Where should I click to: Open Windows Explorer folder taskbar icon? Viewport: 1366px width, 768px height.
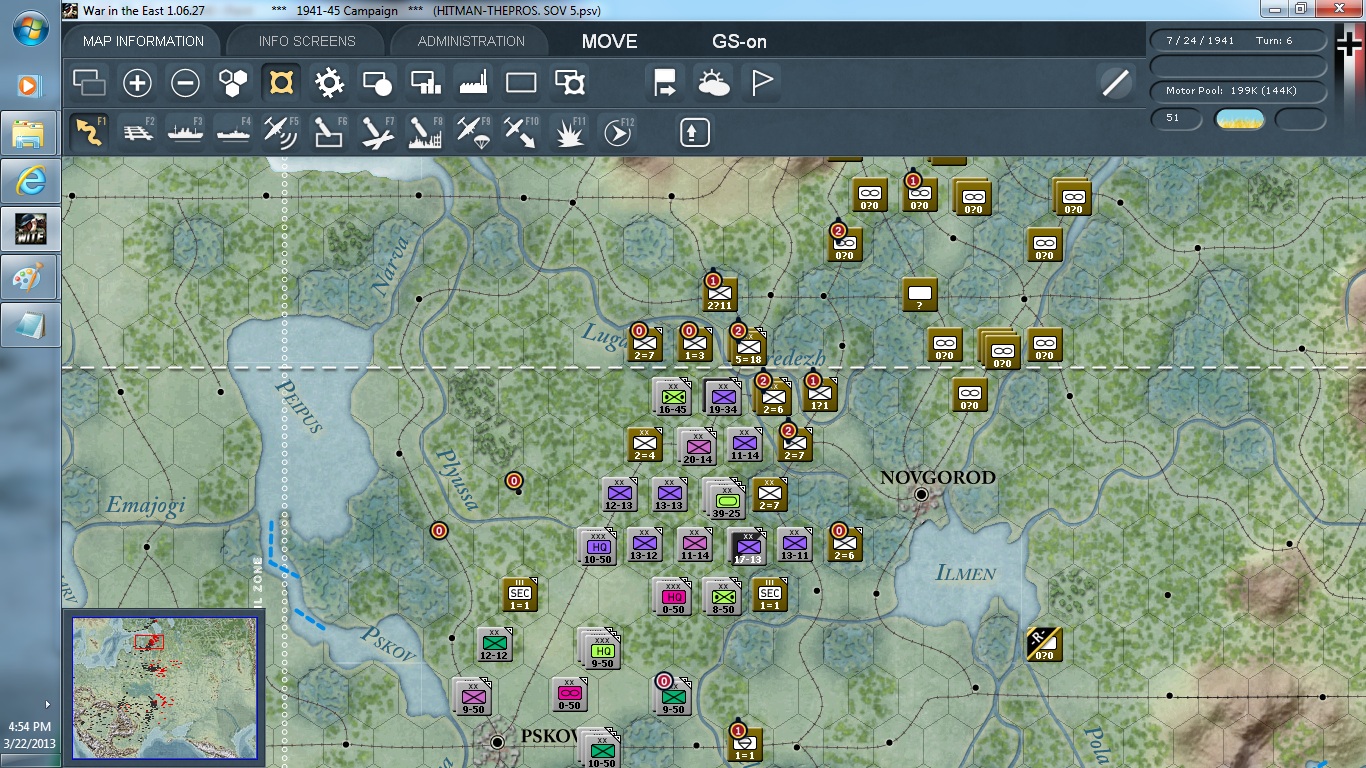[30, 132]
